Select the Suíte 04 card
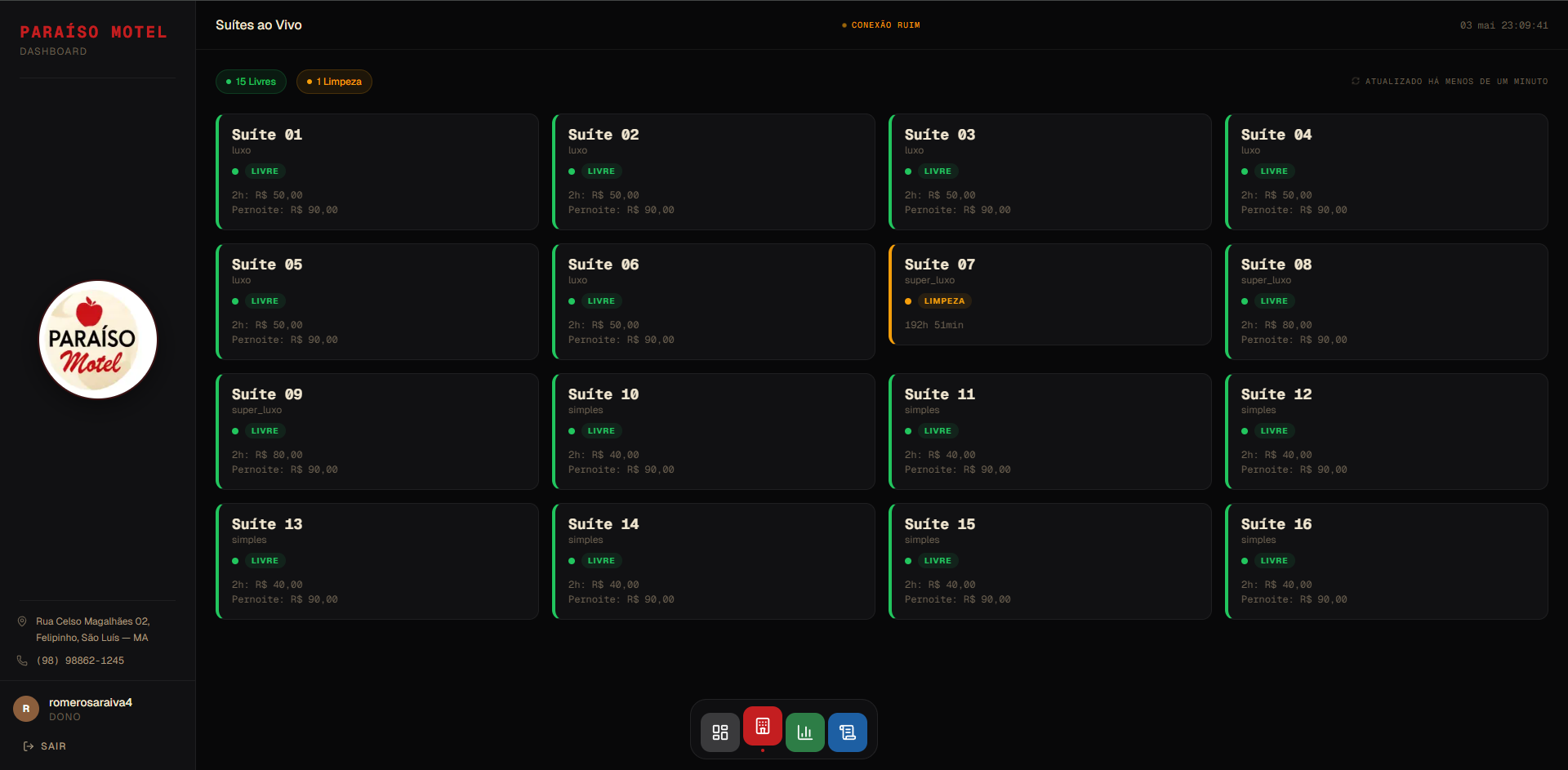 (x=1387, y=171)
